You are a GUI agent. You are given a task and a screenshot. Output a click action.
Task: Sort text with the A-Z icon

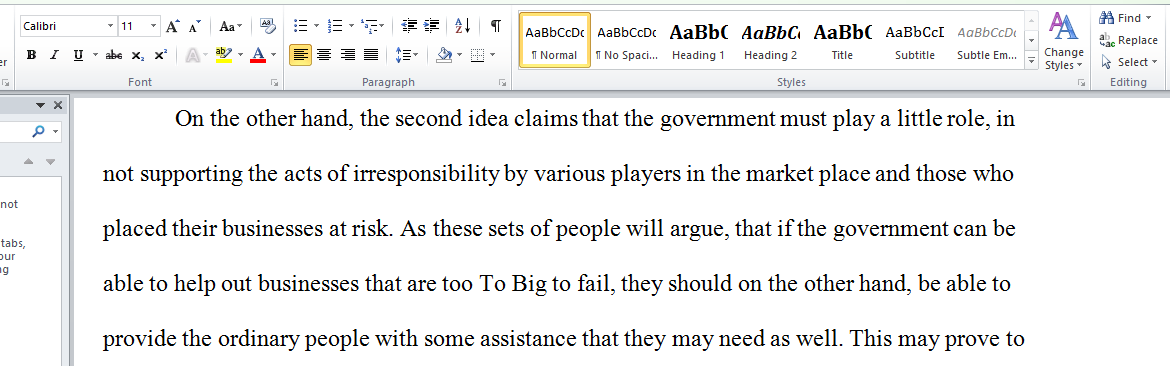[463, 26]
